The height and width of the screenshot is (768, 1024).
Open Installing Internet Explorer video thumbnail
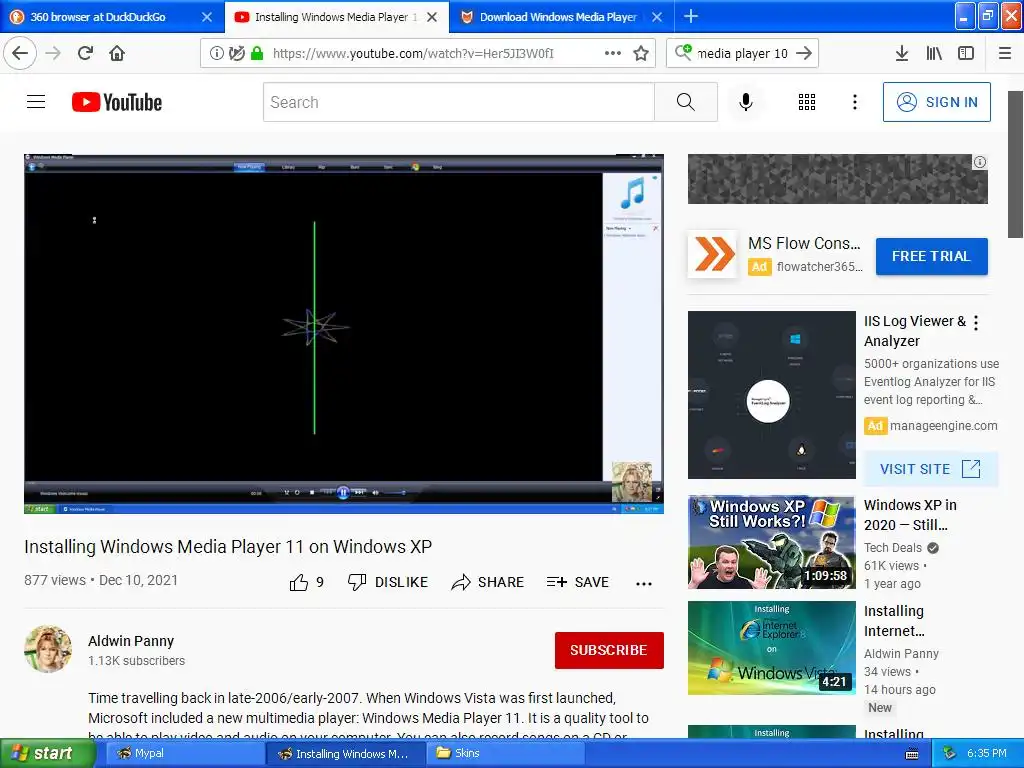pos(771,648)
